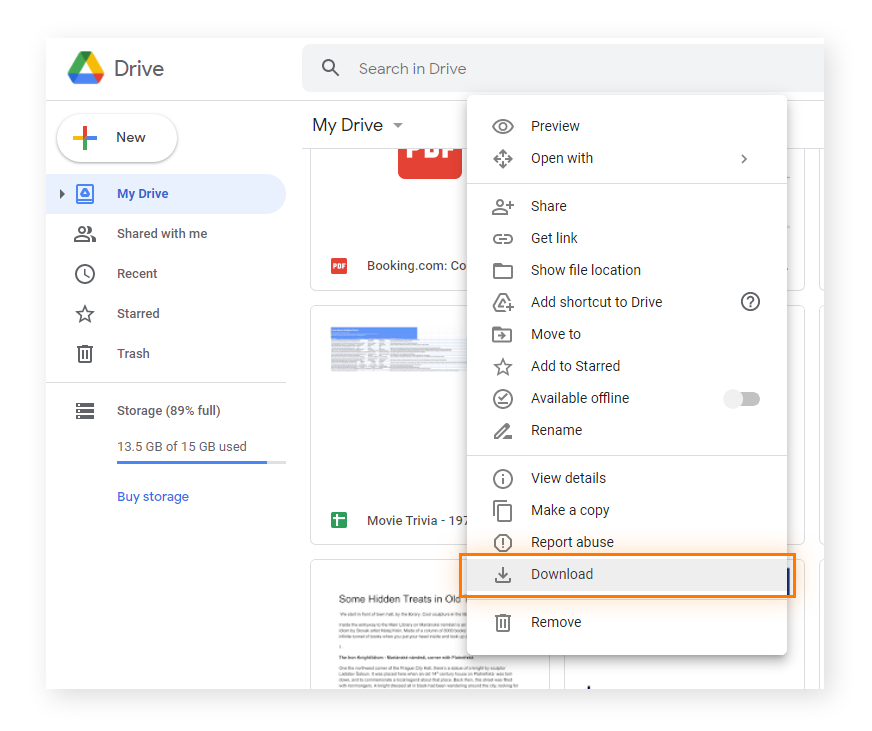Image resolution: width=872 pixels, height=731 pixels.
Task: Select the Shared with me icon
Action: click(85, 233)
